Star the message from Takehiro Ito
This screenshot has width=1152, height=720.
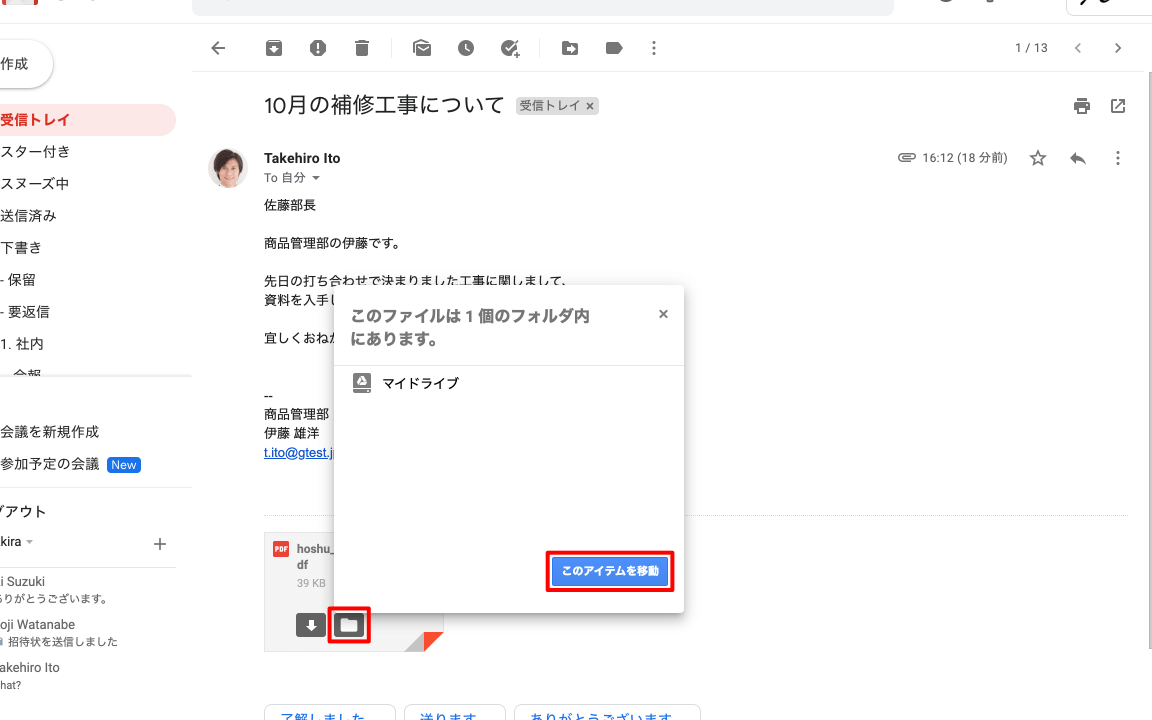click(1037, 158)
